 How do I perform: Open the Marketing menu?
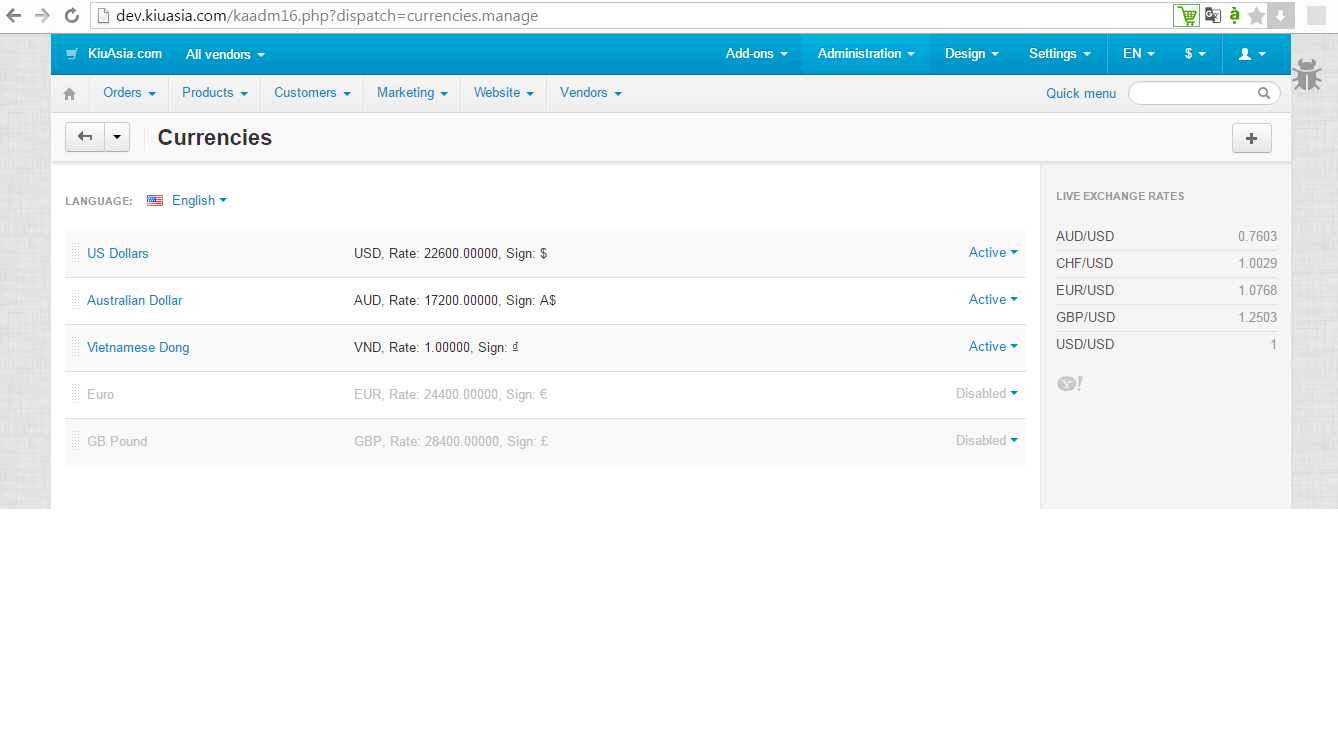coord(412,93)
